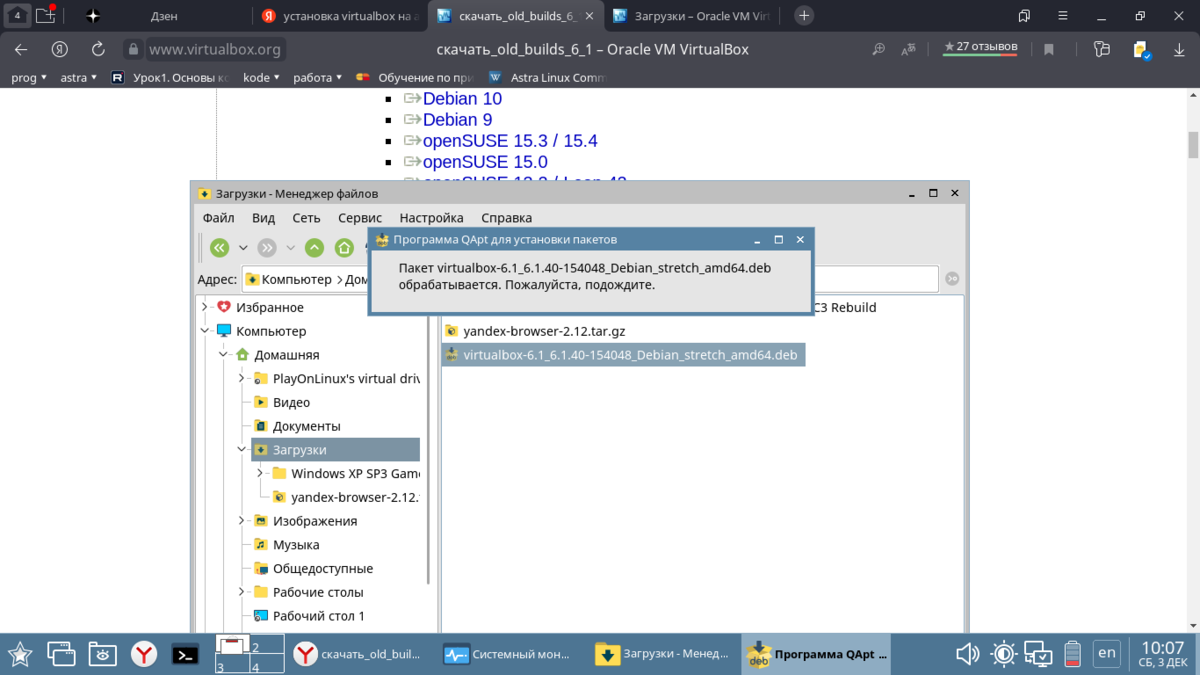Open Debian 9 download link

click(x=457, y=120)
